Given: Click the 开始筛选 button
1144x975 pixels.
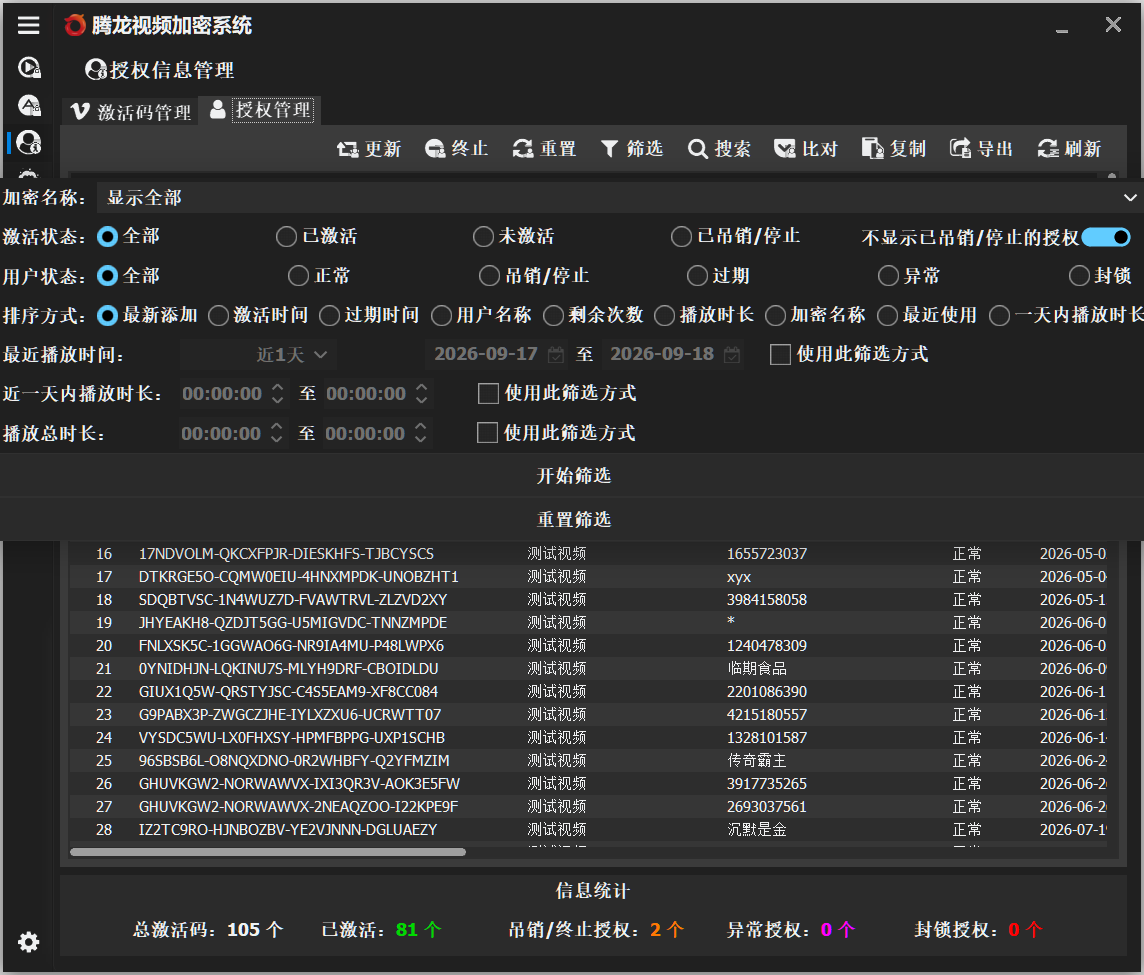Looking at the screenshot, I should point(572,476).
